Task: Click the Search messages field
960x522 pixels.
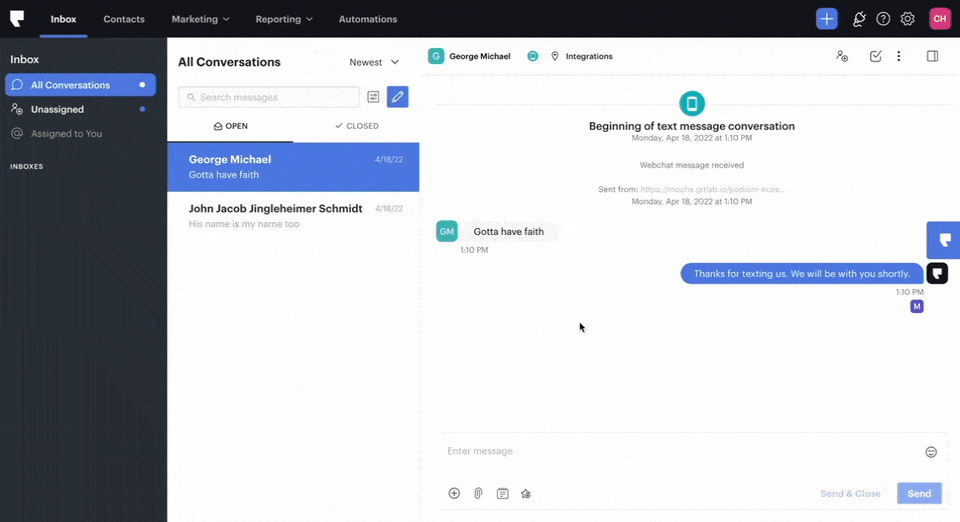Action: [269, 97]
